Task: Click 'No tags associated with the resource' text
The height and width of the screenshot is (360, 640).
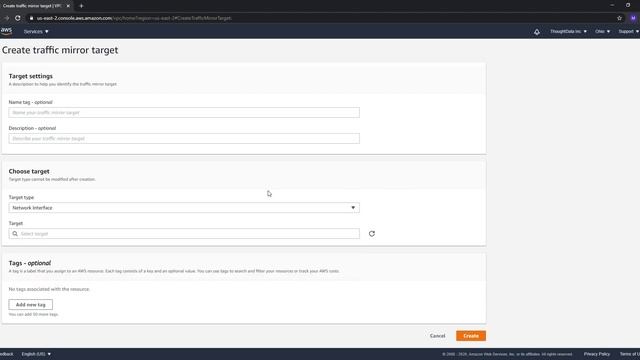Action: coord(49,289)
